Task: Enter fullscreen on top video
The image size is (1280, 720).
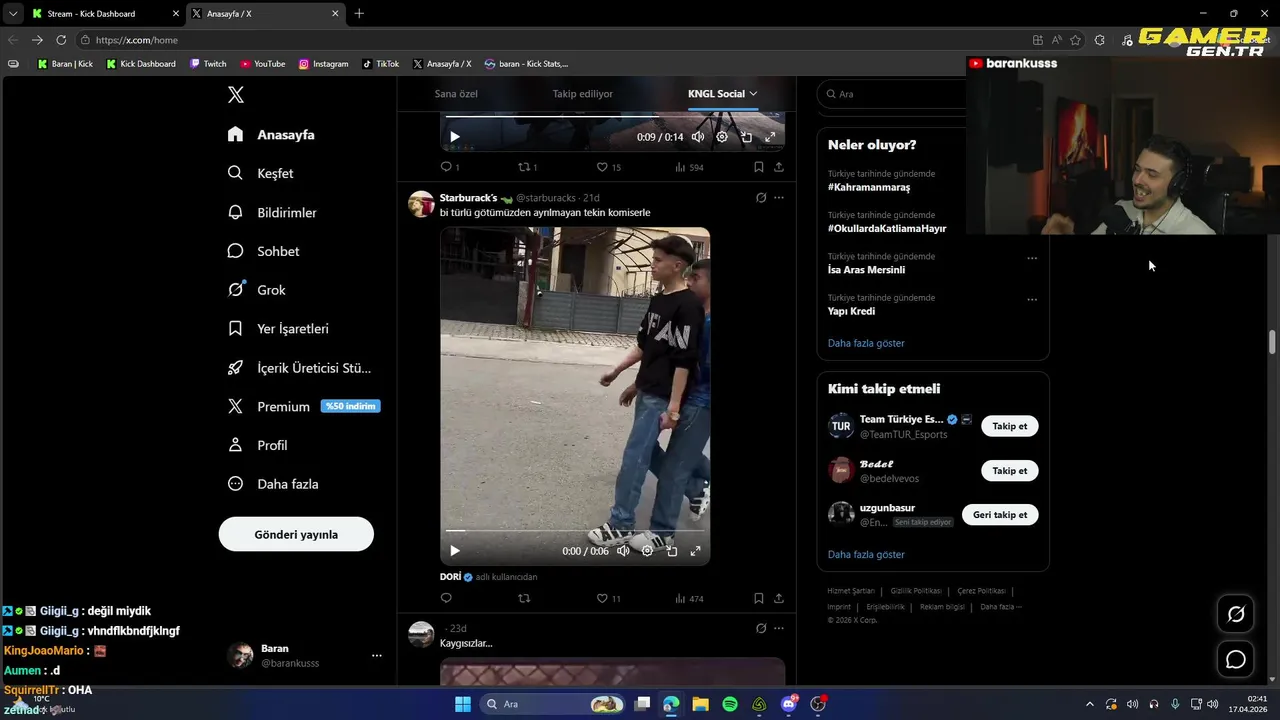Action: pos(770,137)
